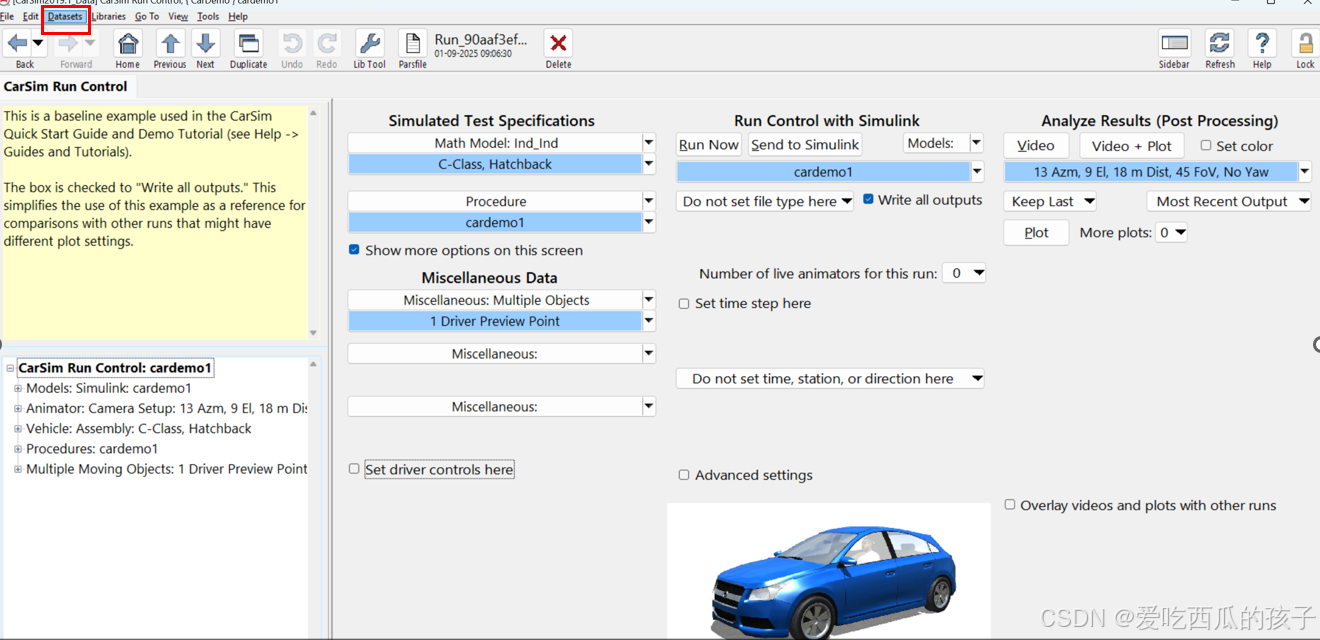This screenshot has height=640, width=1320.
Task: Delete the dataset with red X icon
Action: pos(558,44)
